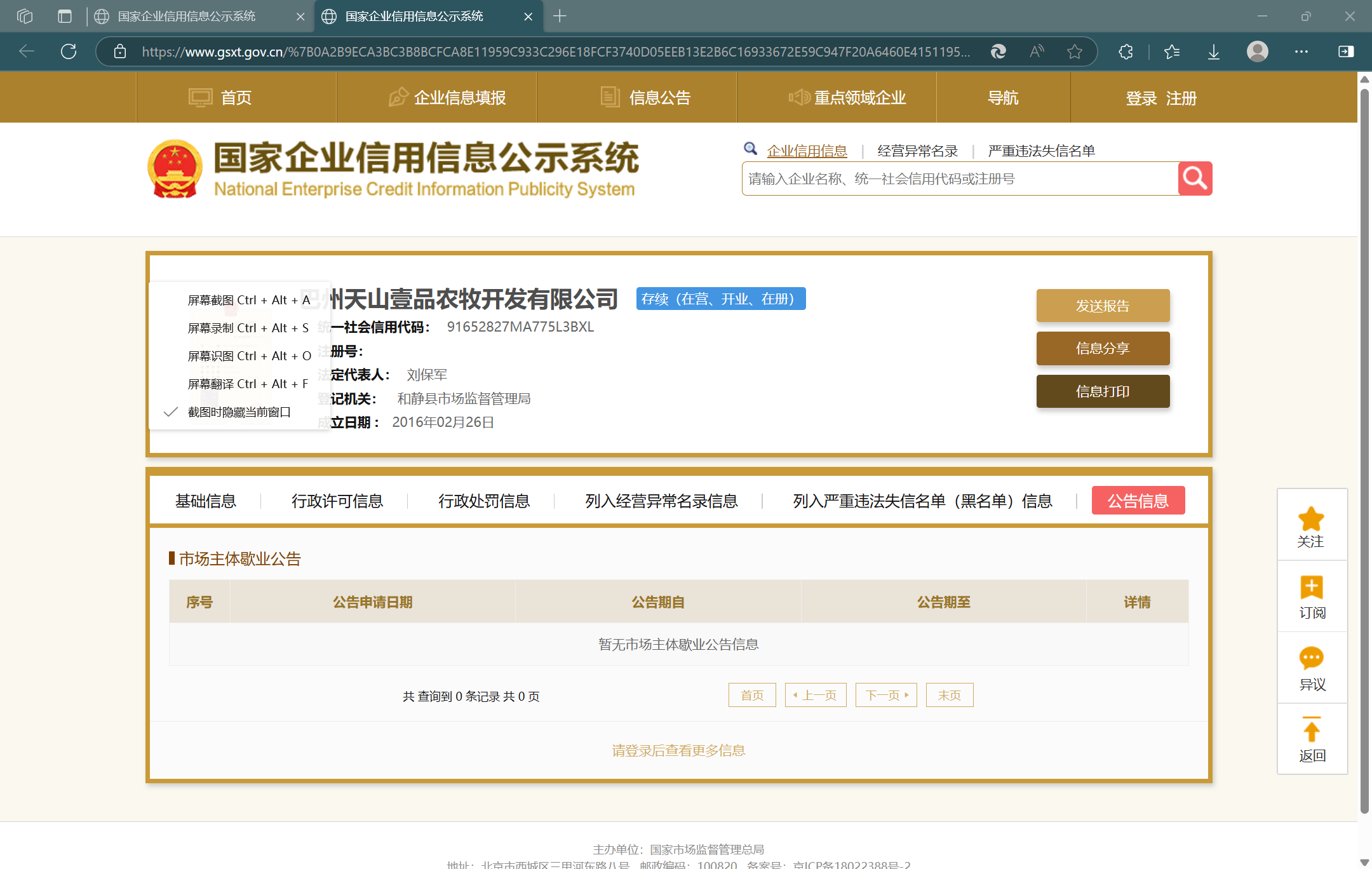Switch to the 行政处罚信息 tab
The image size is (1372, 869).
[x=484, y=501]
